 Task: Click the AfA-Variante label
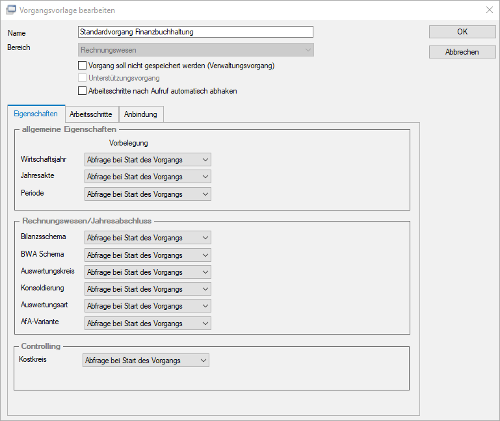(x=40, y=322)
